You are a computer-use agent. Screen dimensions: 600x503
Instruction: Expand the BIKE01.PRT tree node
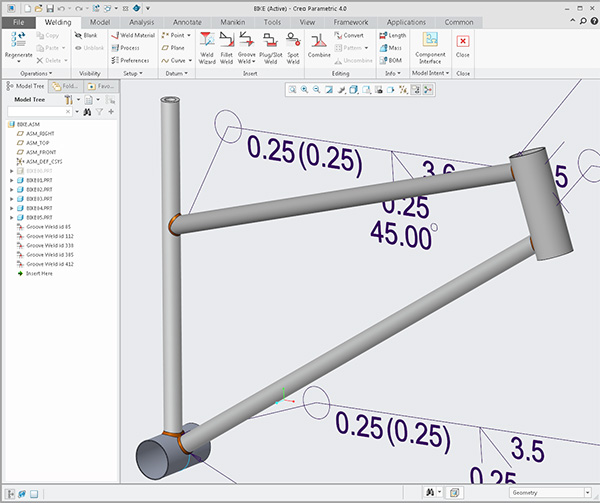click(x=11, y=181)
